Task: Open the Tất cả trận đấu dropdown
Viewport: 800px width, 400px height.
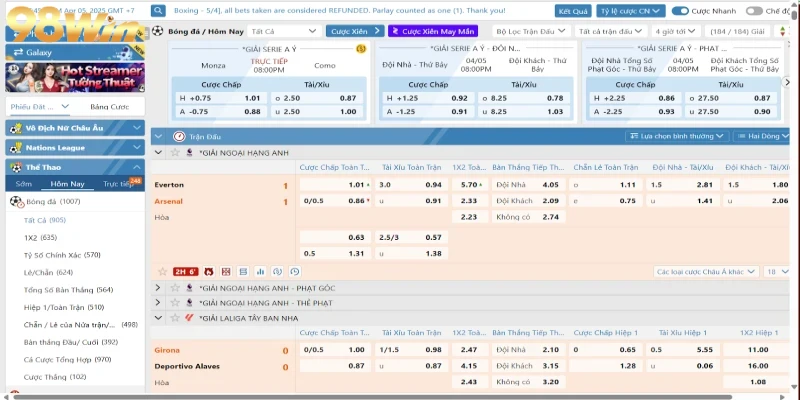Action: (611, 31)
